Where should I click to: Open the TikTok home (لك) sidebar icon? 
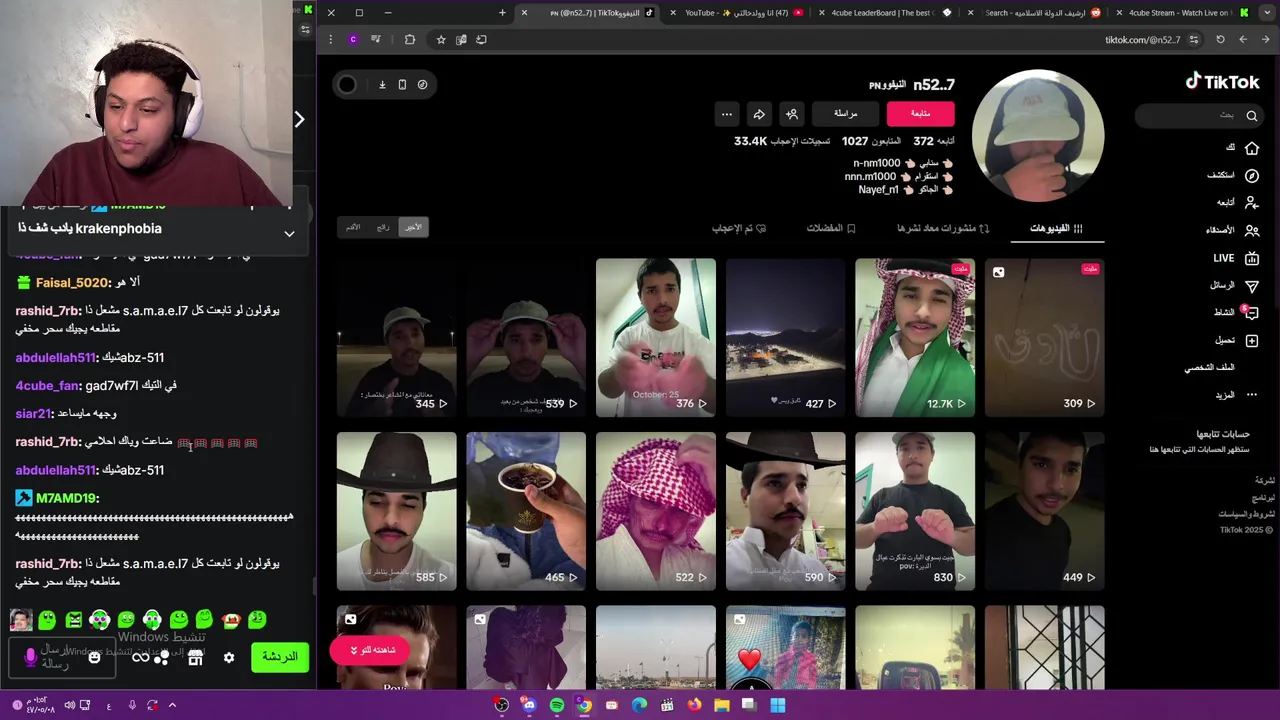[1251, 148]
